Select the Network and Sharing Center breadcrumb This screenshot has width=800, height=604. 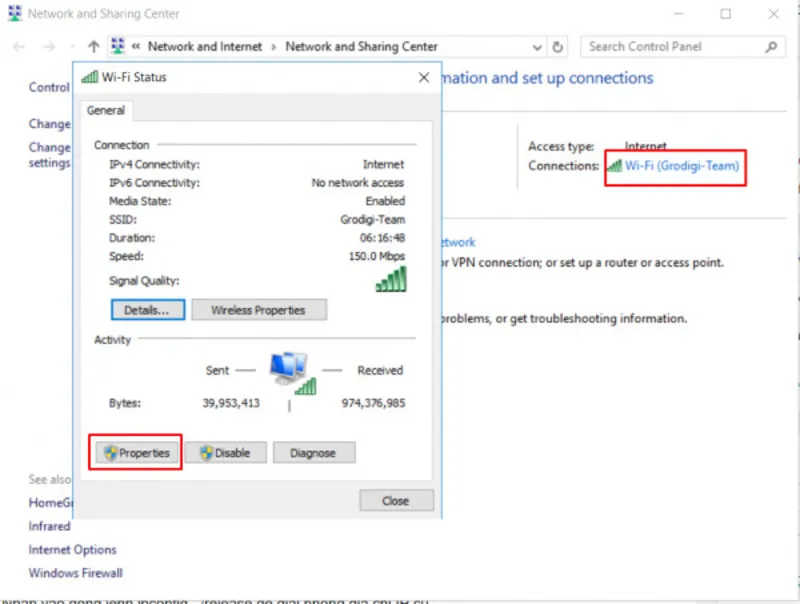[x=361, y=46]
